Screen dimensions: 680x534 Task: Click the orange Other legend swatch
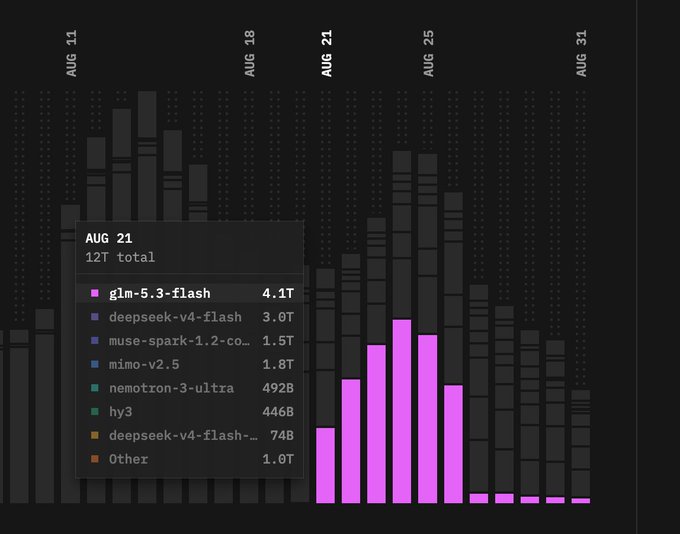95,459
